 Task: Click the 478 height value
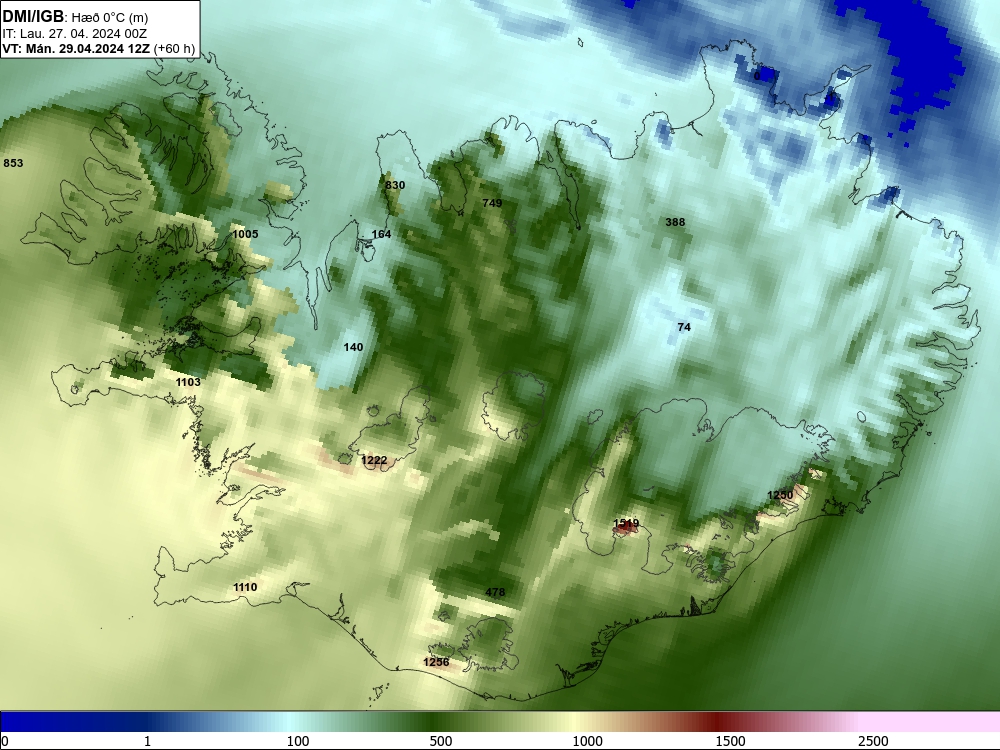click(495, 592)
